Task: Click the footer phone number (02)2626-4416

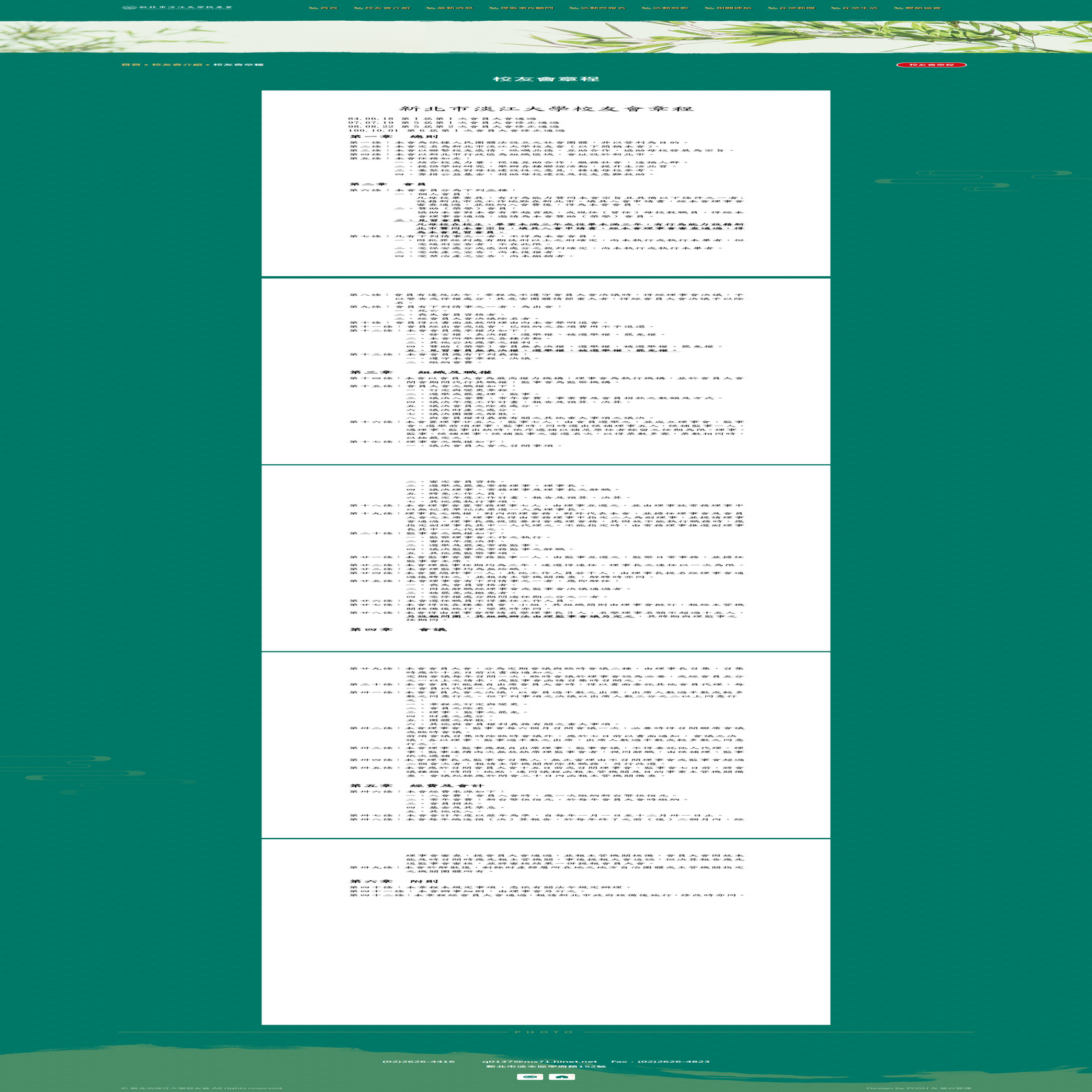Action: coord(419,1061)
